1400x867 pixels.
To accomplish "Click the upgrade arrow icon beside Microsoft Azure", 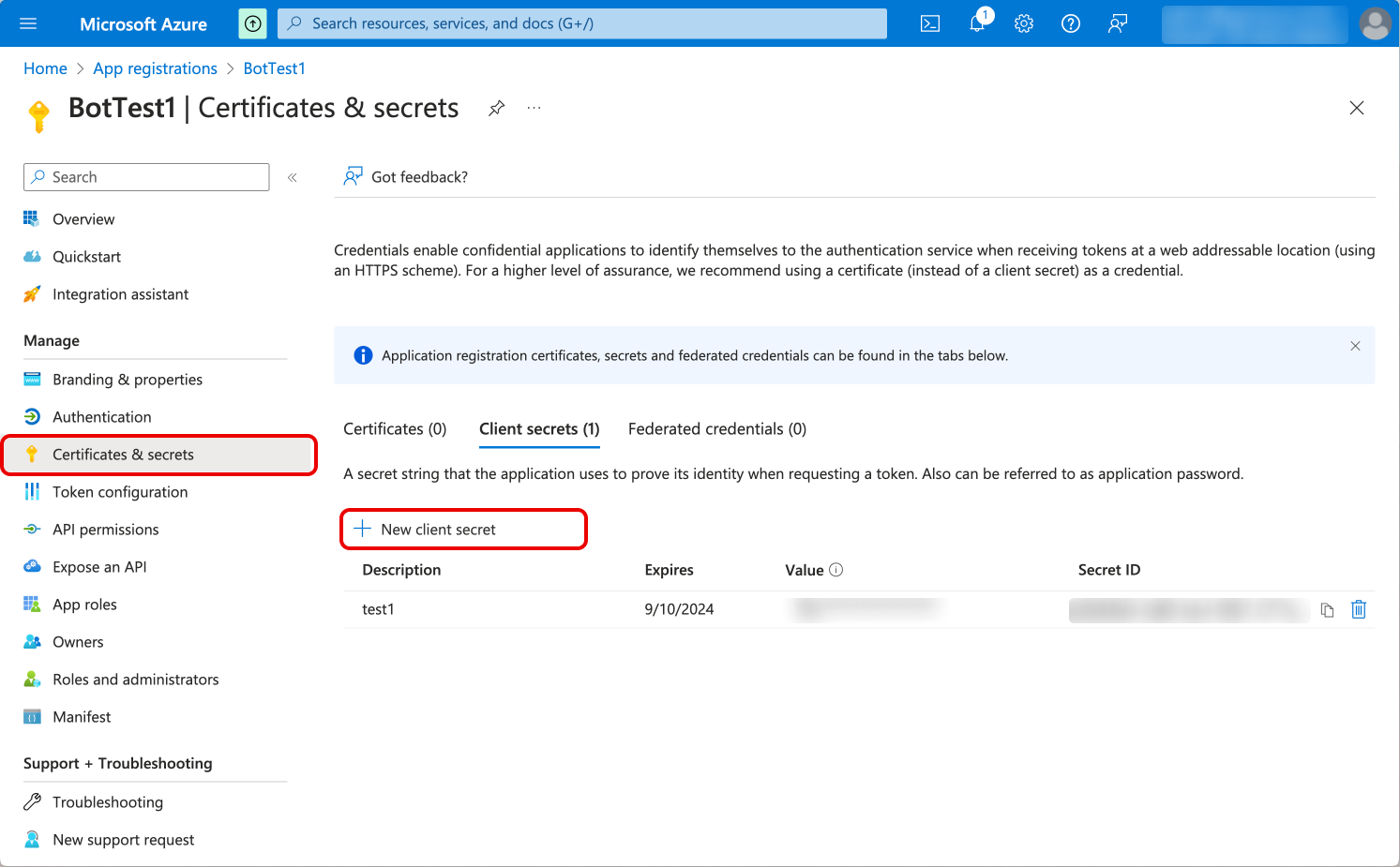I will [x=253, y=23].
